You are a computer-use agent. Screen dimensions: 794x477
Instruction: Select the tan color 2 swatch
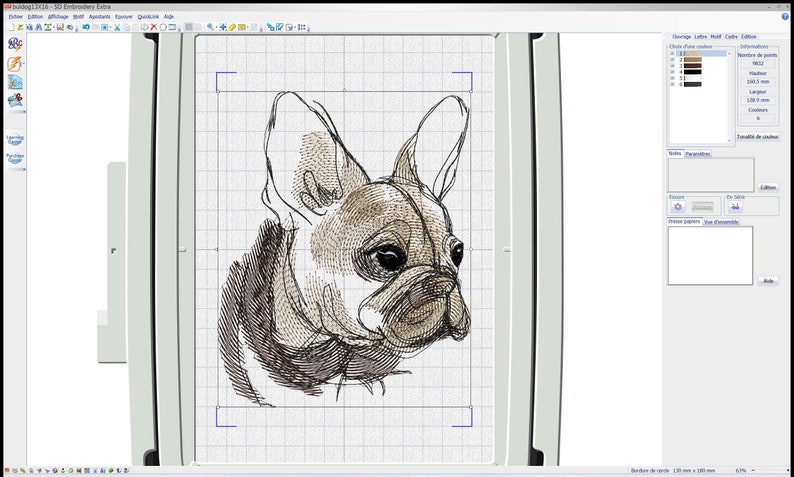click(x=693, y=60)
